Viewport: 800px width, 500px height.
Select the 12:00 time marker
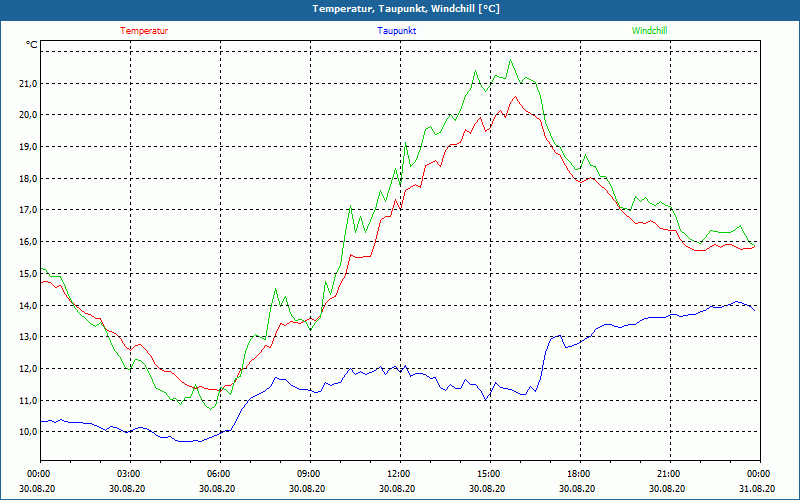click(x=399, y=474)
